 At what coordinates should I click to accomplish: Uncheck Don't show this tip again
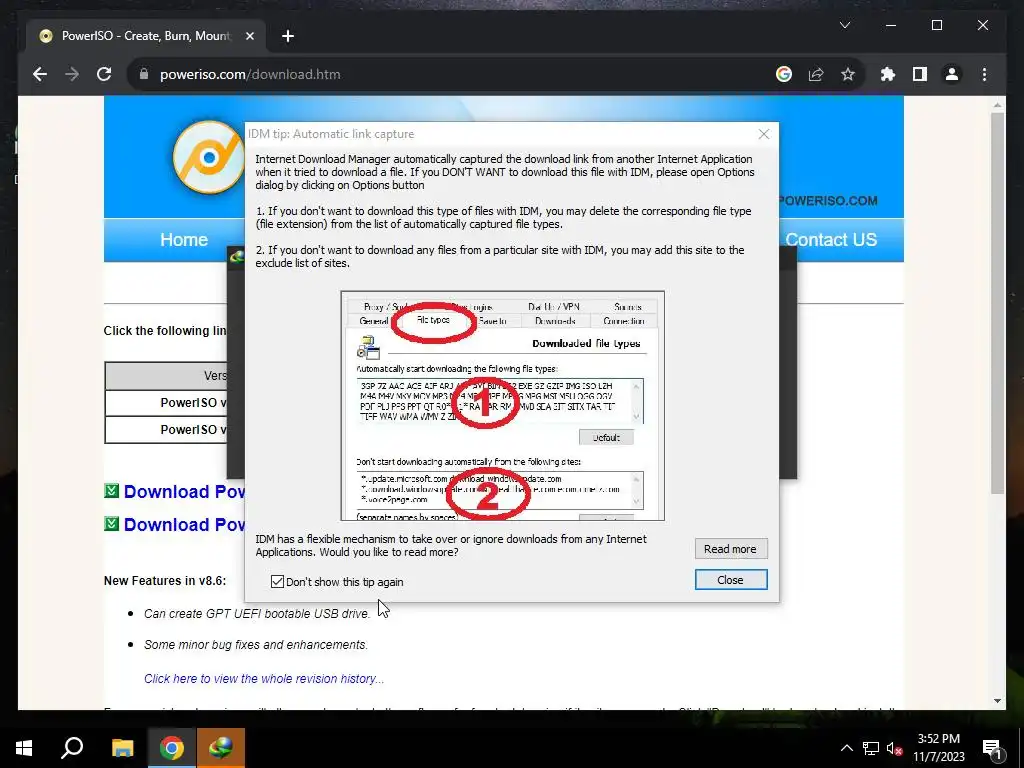277,581
